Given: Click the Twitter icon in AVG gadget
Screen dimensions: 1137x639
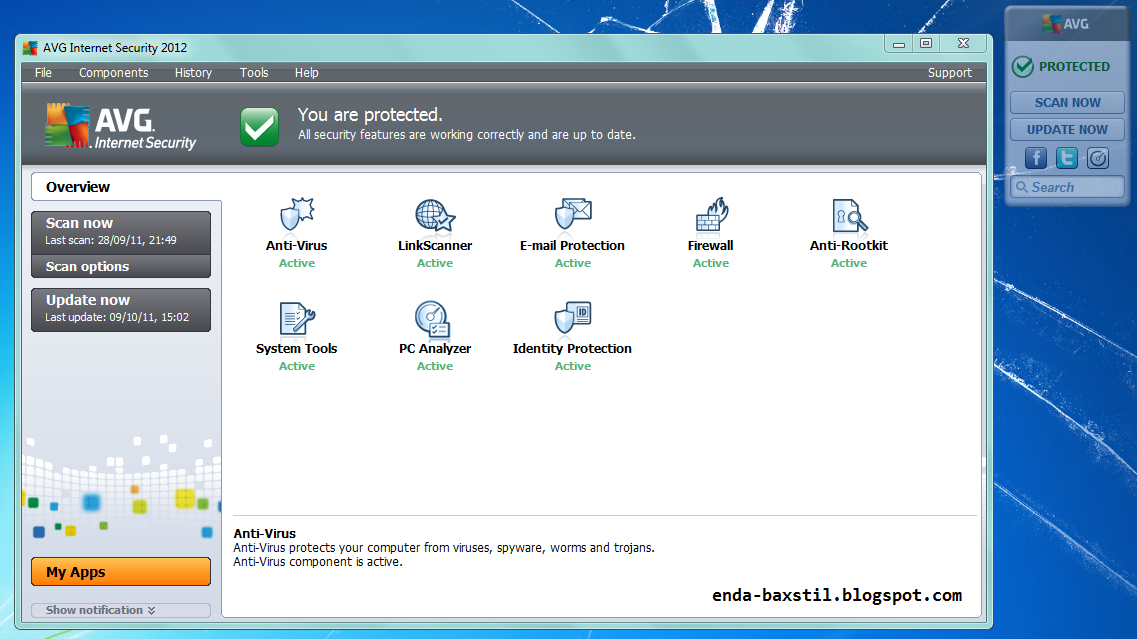Looking at the screenshot, I should pos(1067,157).
